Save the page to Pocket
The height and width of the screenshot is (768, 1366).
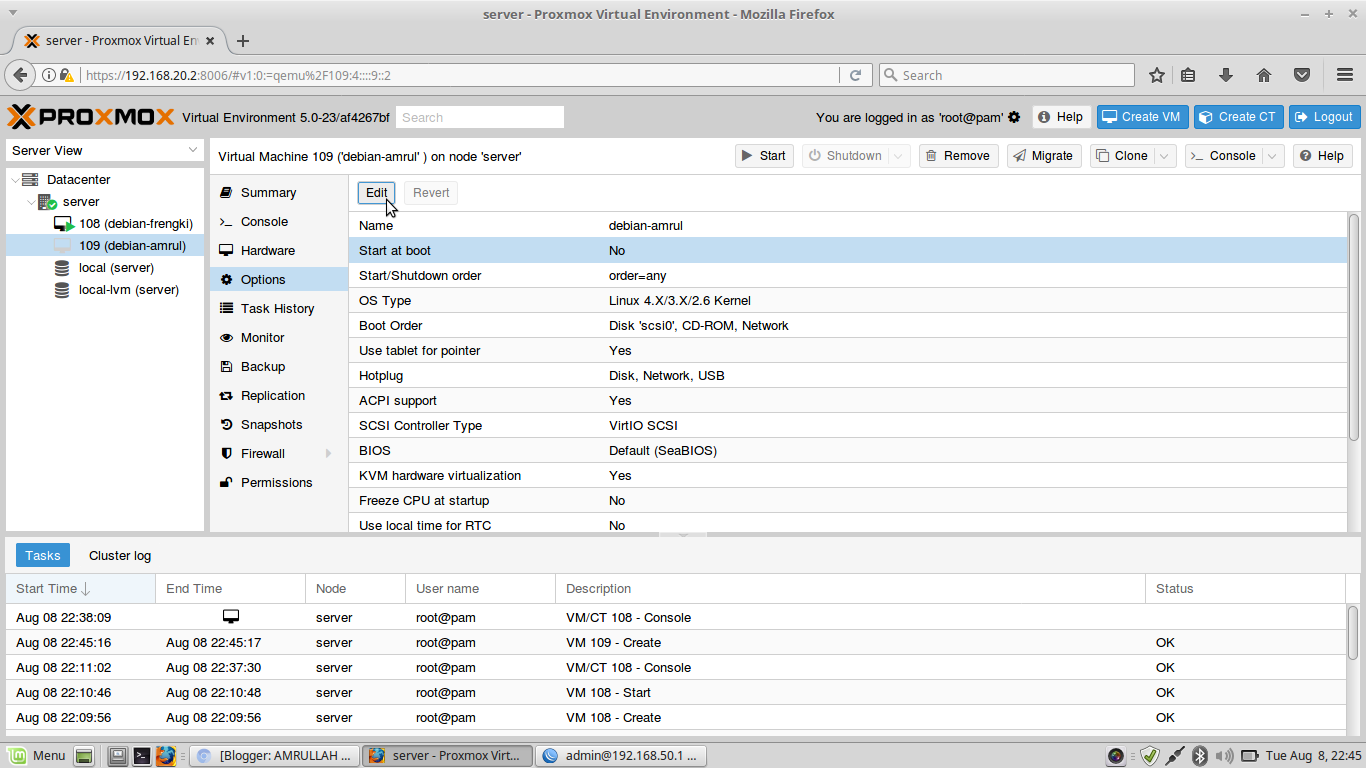click(1302, 75)
